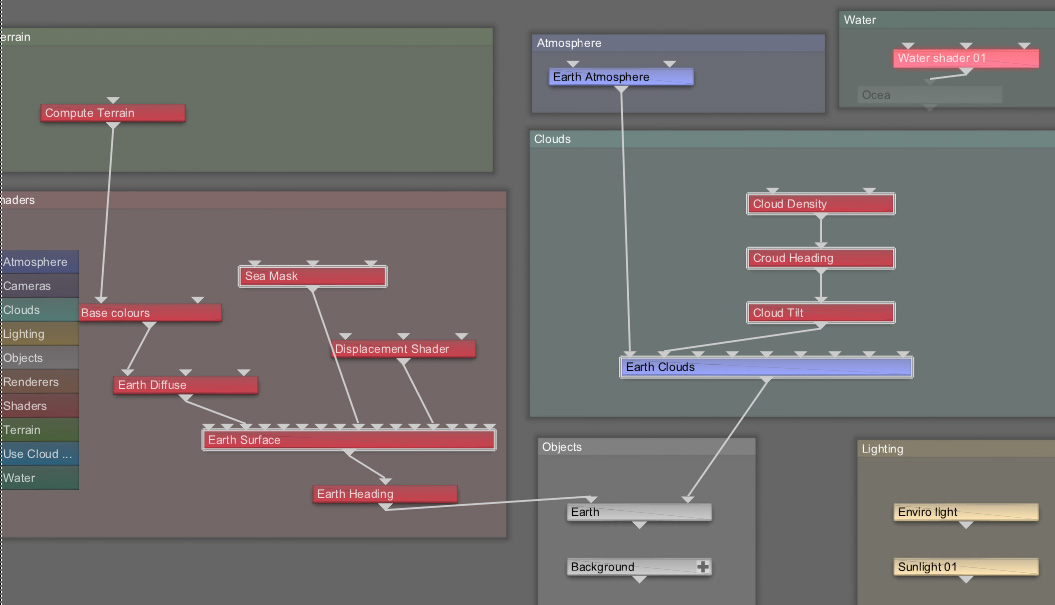
Task: Select the Earth Surface node
Action: [348, 440]
